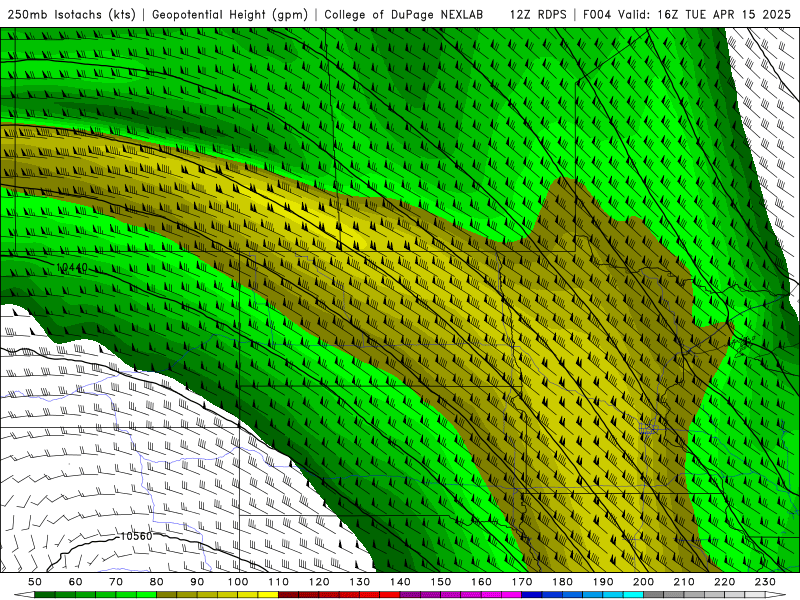The image size is (800, 600).
Task: Click the 'Geopotential Height (gpm)' title text
Action: click(230, 15)
